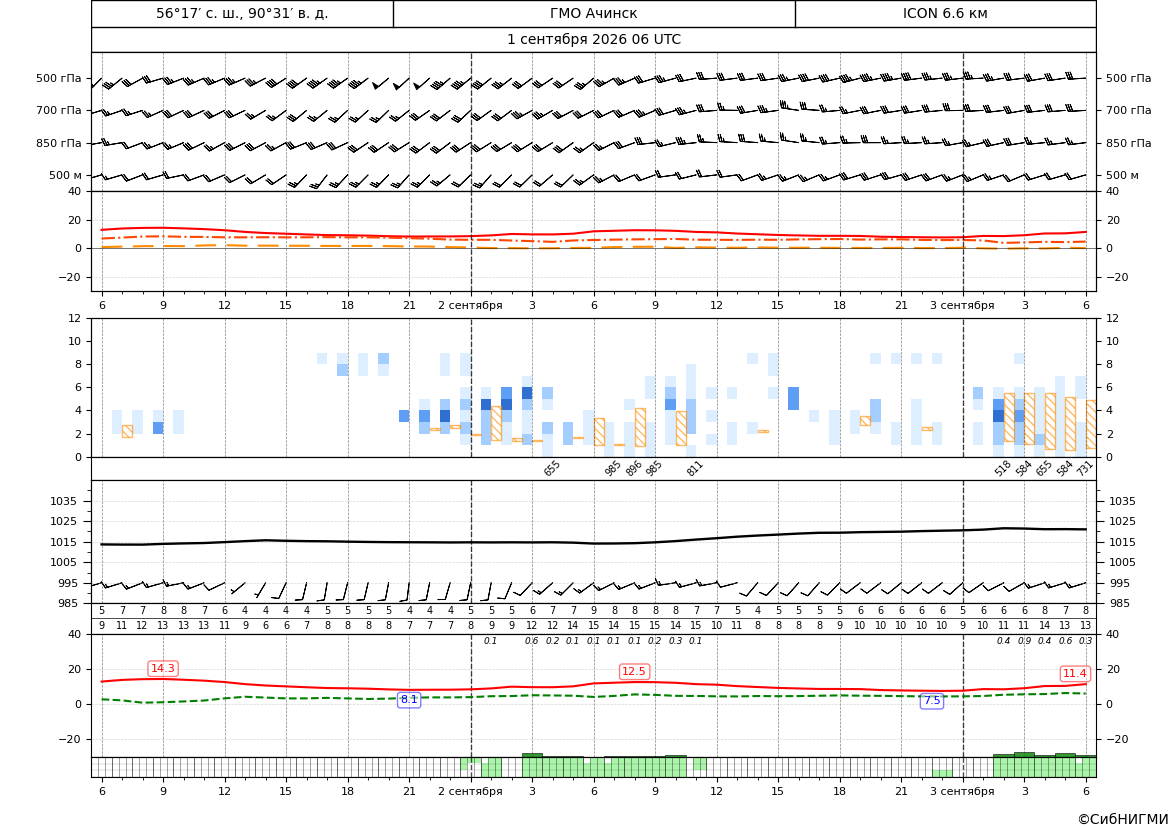
Task: Click the 500 м left level label
Action: [x=65, y=175]
